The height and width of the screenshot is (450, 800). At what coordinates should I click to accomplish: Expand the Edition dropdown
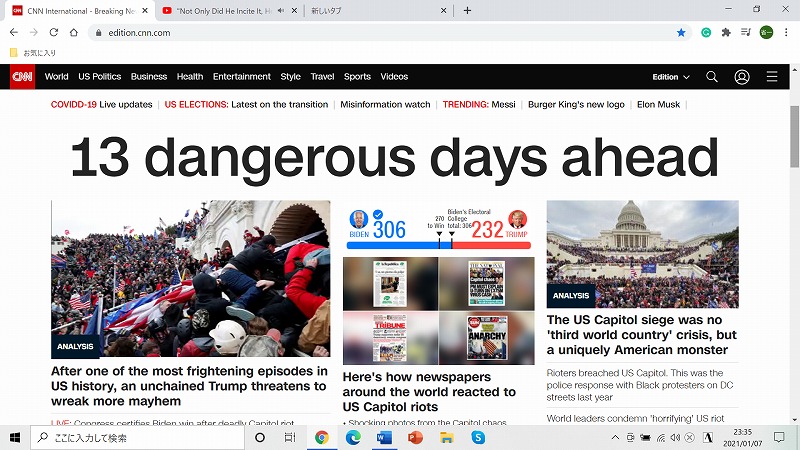(671, 77)
